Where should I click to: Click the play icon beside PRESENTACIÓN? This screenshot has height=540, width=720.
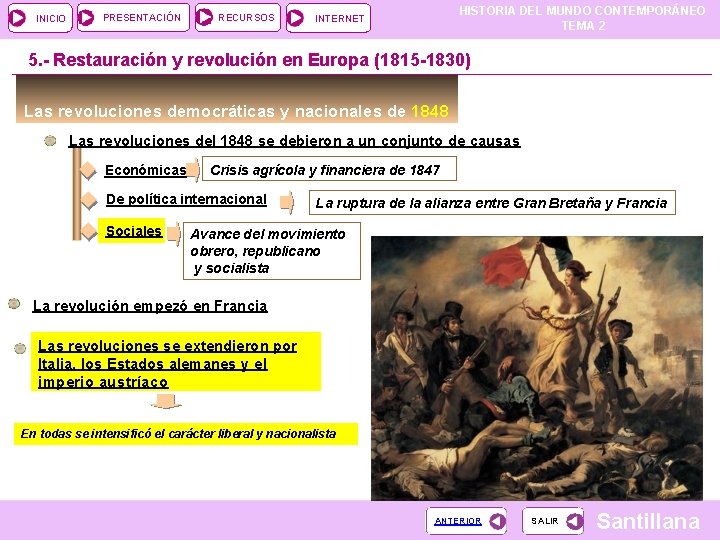coord(86,18)
